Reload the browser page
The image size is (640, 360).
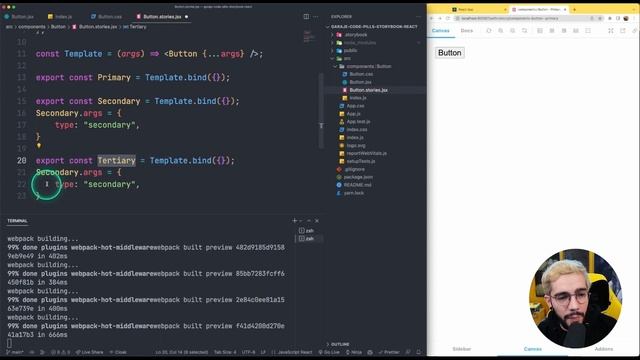[448, 18]
